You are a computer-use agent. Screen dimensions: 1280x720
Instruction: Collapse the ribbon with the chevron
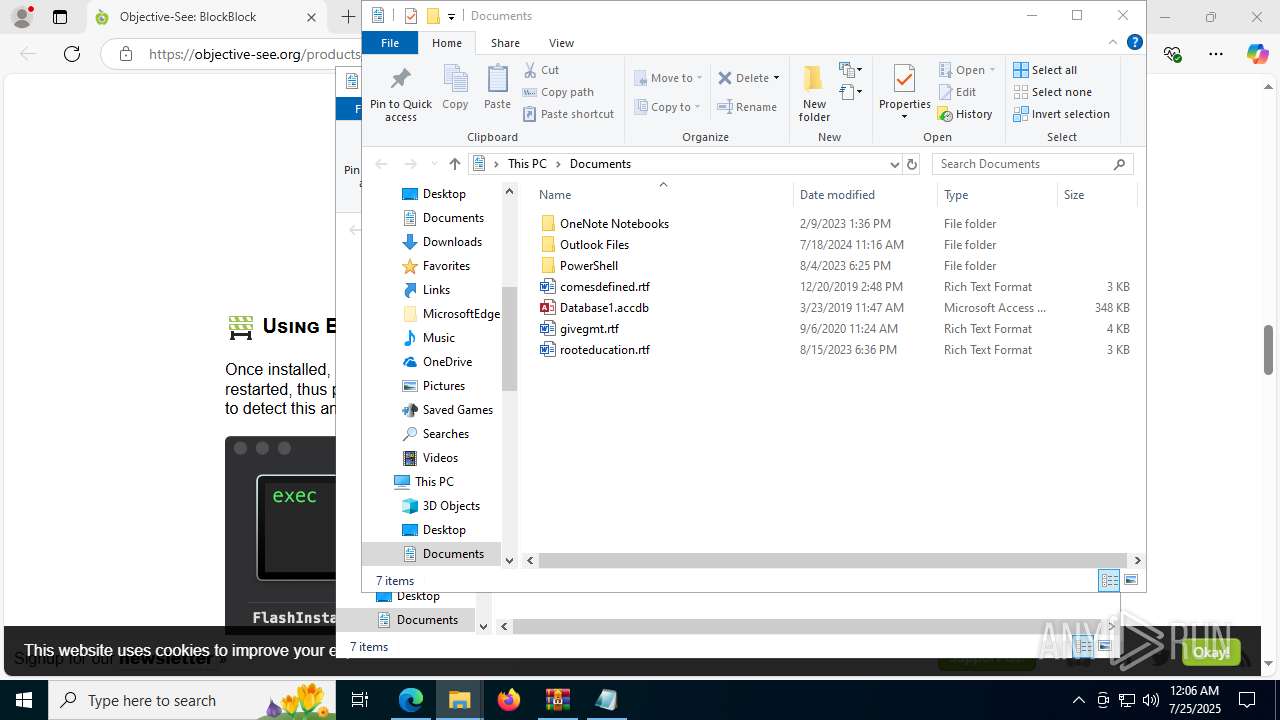tap(1113, 42)
